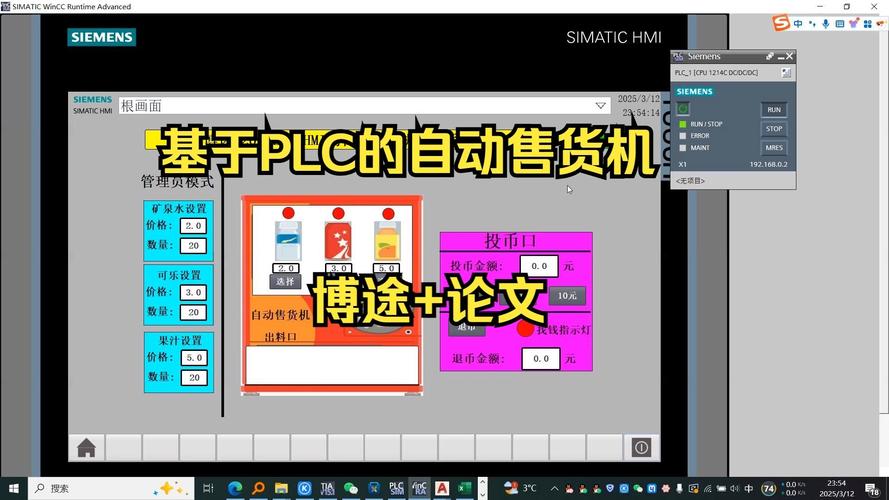This screenshot has width=889, height=500.
Task: Insert 10元 coin button
Action: point(567,295)
